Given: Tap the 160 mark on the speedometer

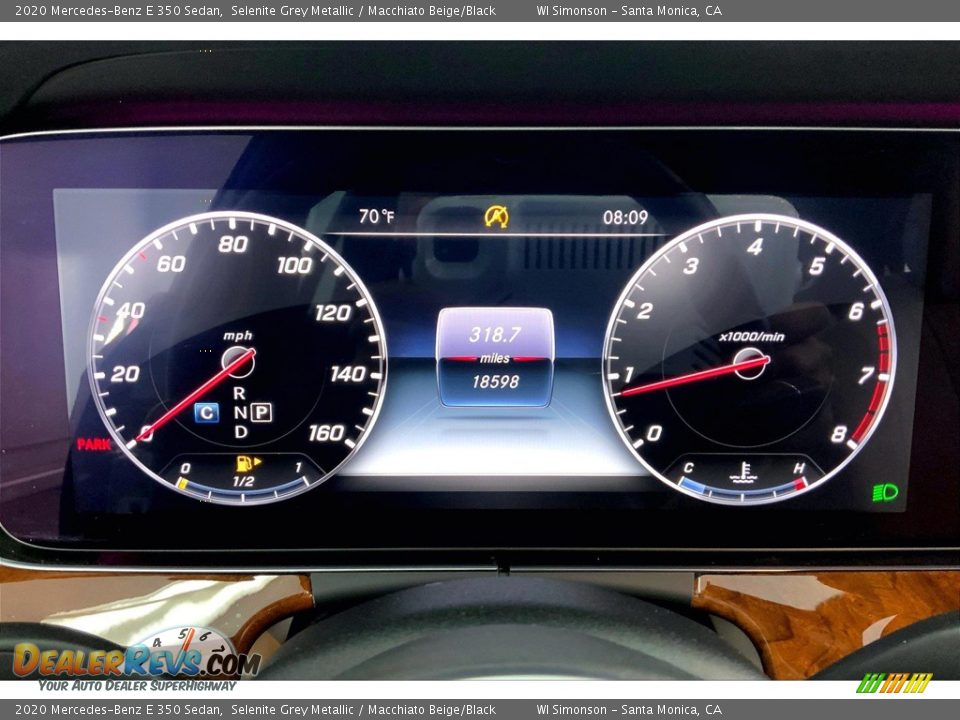Looking at the screenshot, I should click(326, 433).
